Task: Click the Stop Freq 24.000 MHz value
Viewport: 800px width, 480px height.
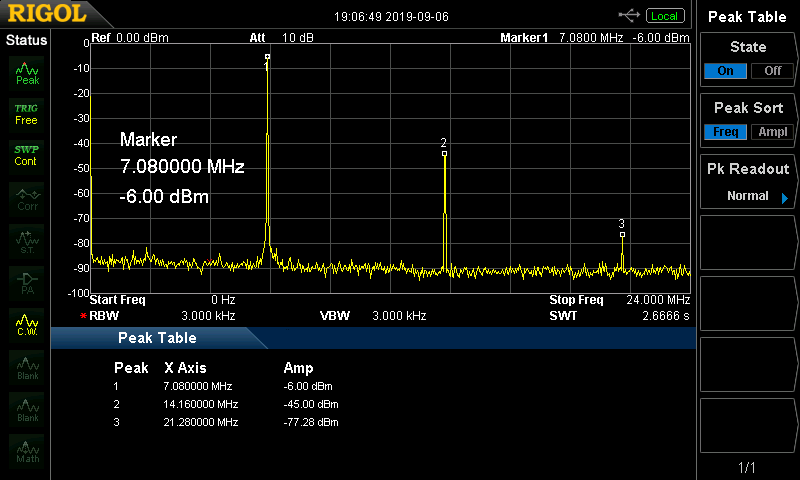Action: tap(657, 300)
